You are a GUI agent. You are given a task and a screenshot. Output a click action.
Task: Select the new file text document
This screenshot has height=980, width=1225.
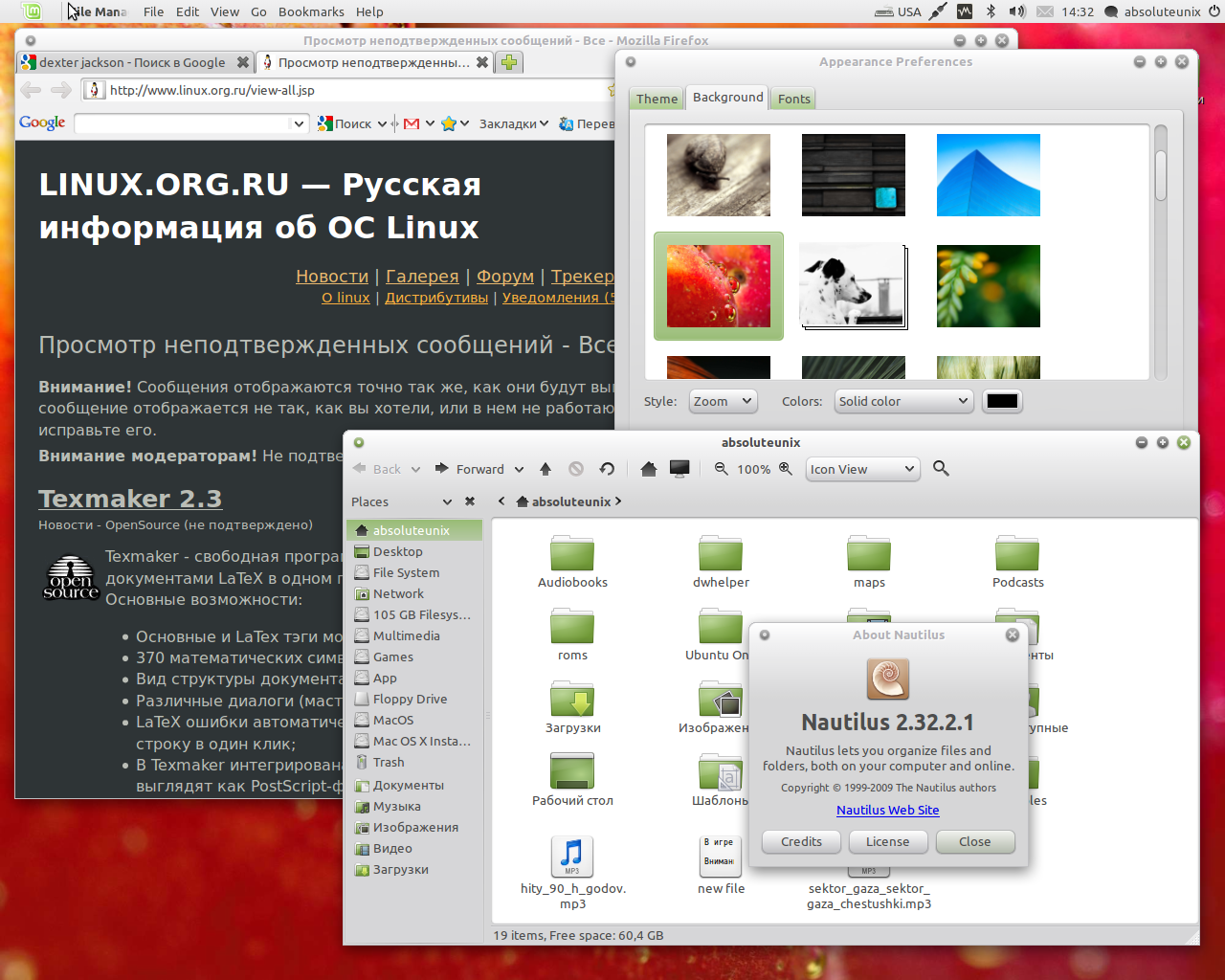(x=721, y=864)
